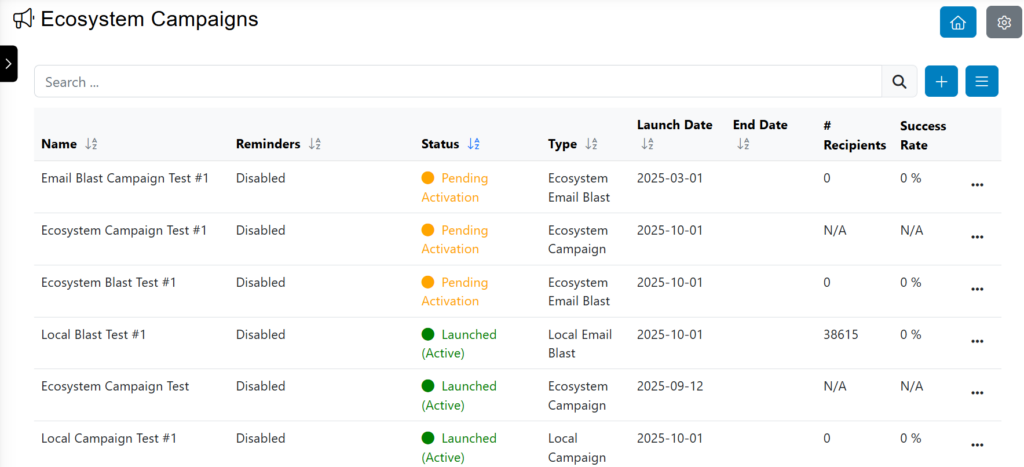Expand the left sidebar chevron panel

point(8,63)
